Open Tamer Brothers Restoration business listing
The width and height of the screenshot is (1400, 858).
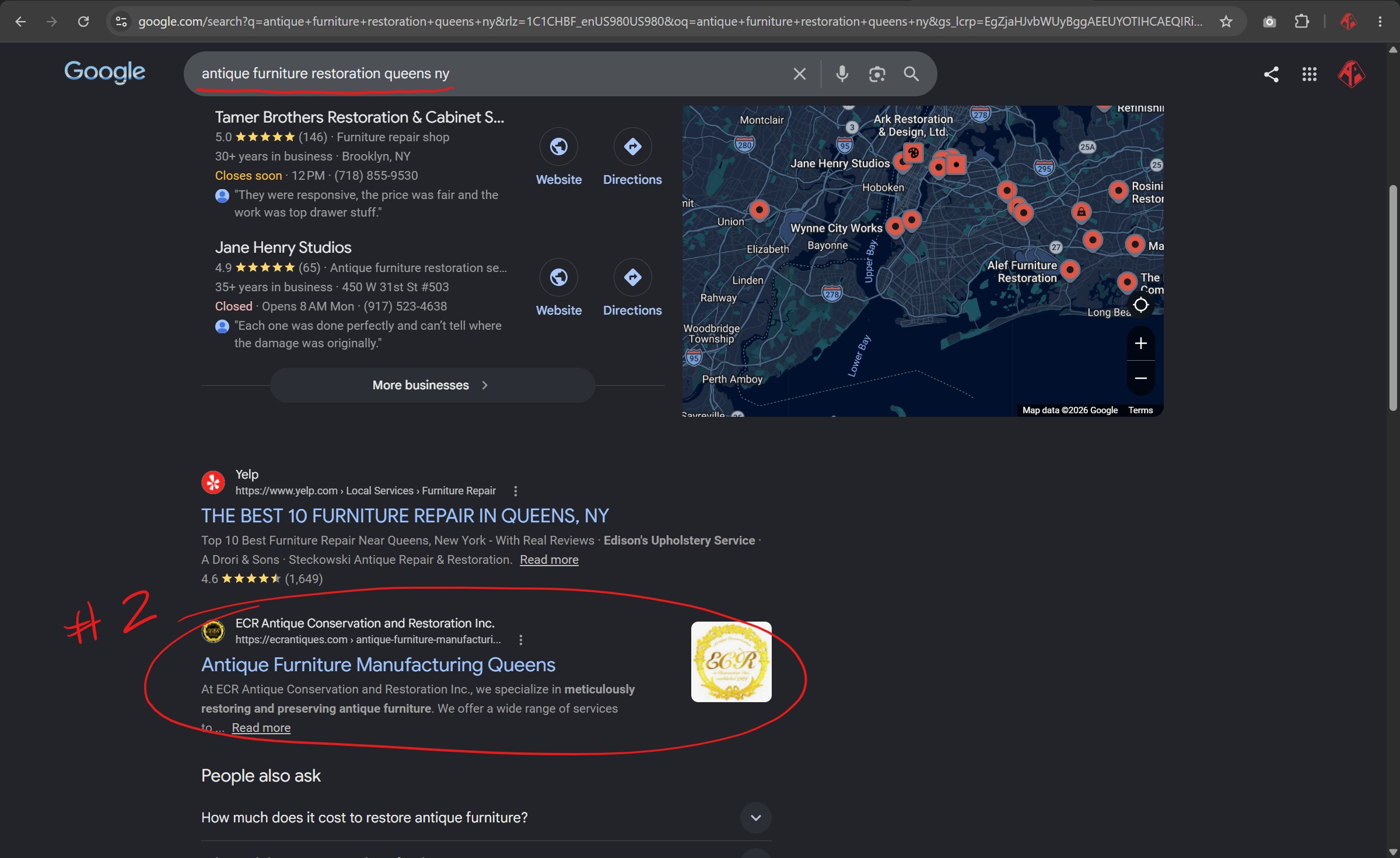point(359,117)
